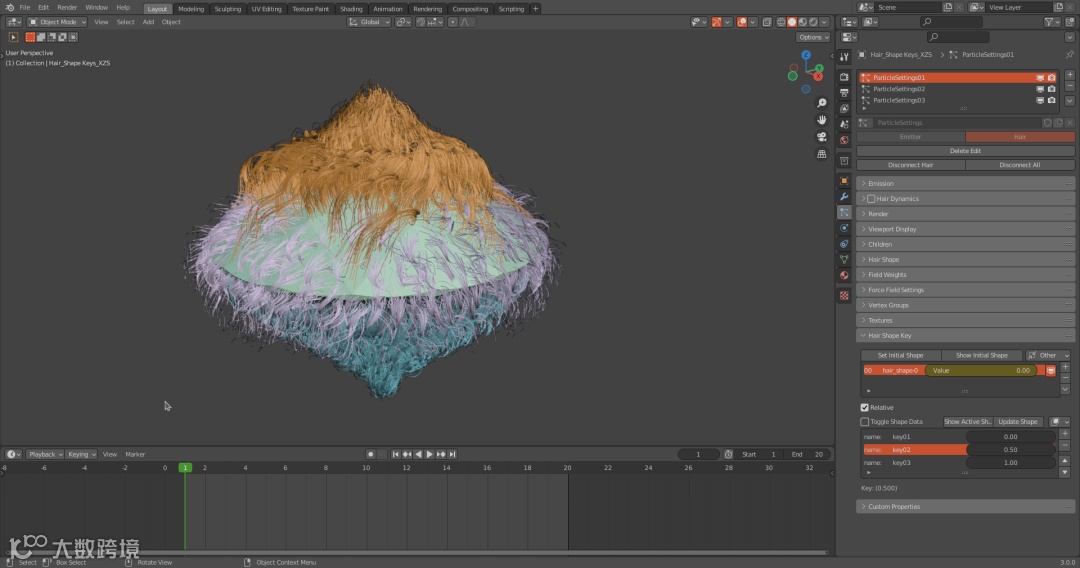The image size is (1080, 568).
Task: Click the pin icon in properties header
Action: click(x=1068, y=55)
